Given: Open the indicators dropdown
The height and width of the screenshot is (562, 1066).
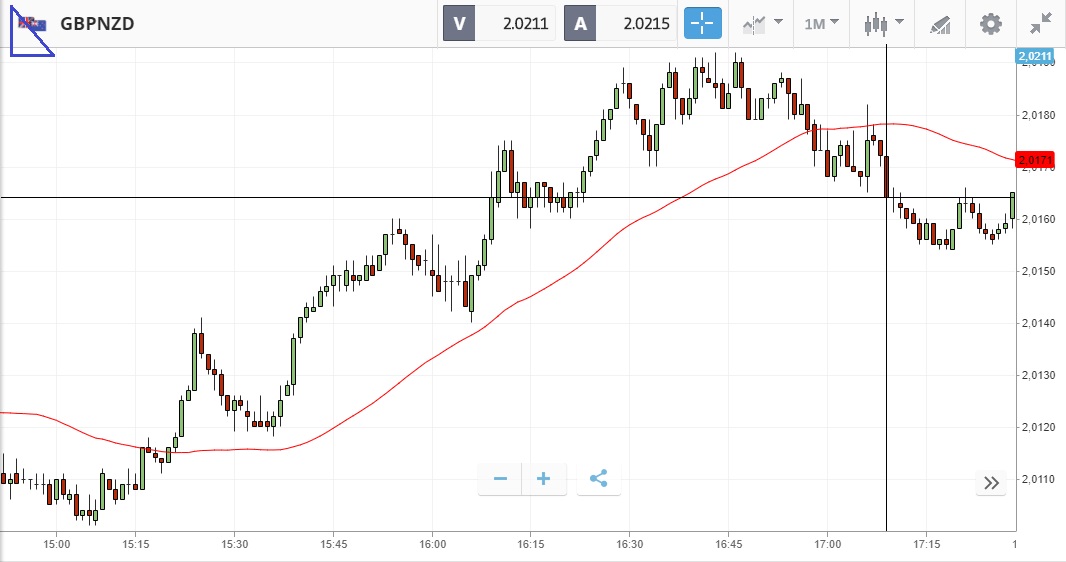Looking at the screenshot, I should (x=762, y=23).
